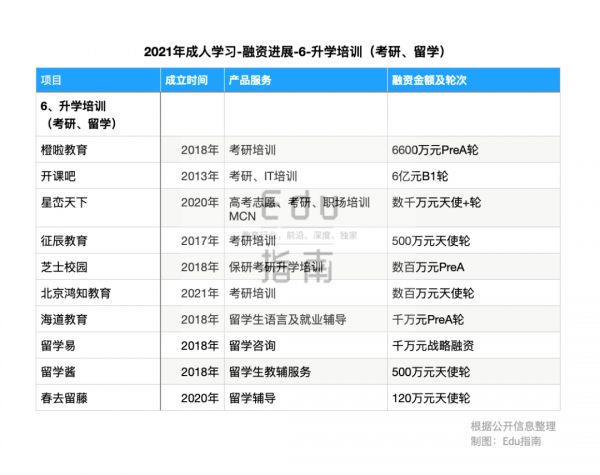
Task: Select the 芝士校园 project cell
Action: (63, 267)
